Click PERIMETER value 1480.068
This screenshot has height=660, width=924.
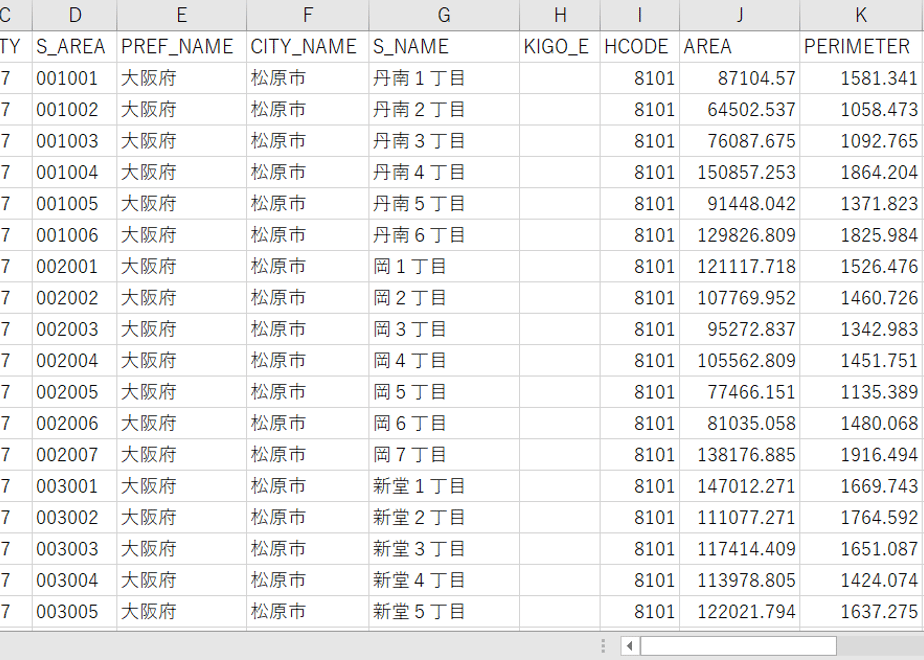(862, 424)
